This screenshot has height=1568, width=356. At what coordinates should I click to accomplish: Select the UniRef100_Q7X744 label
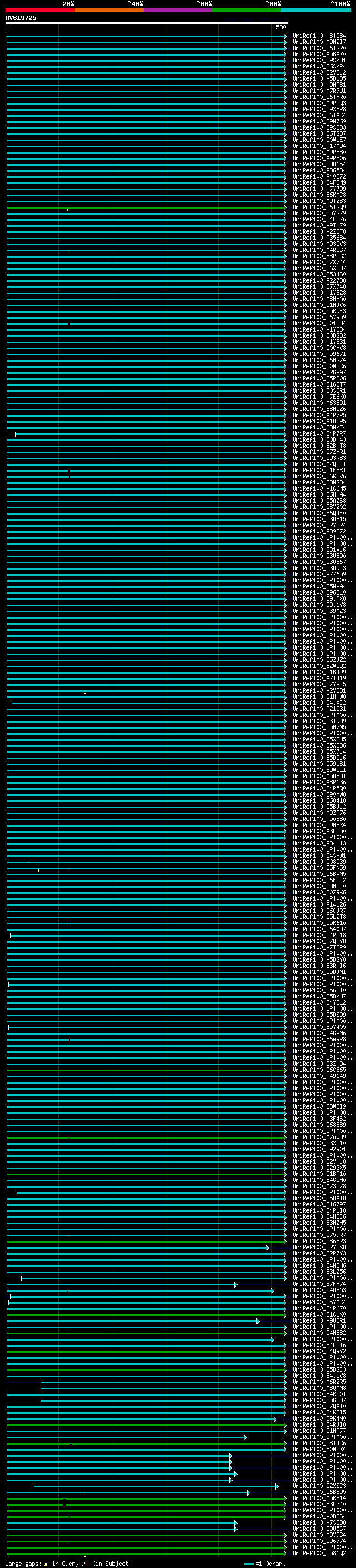click(319, 263)
